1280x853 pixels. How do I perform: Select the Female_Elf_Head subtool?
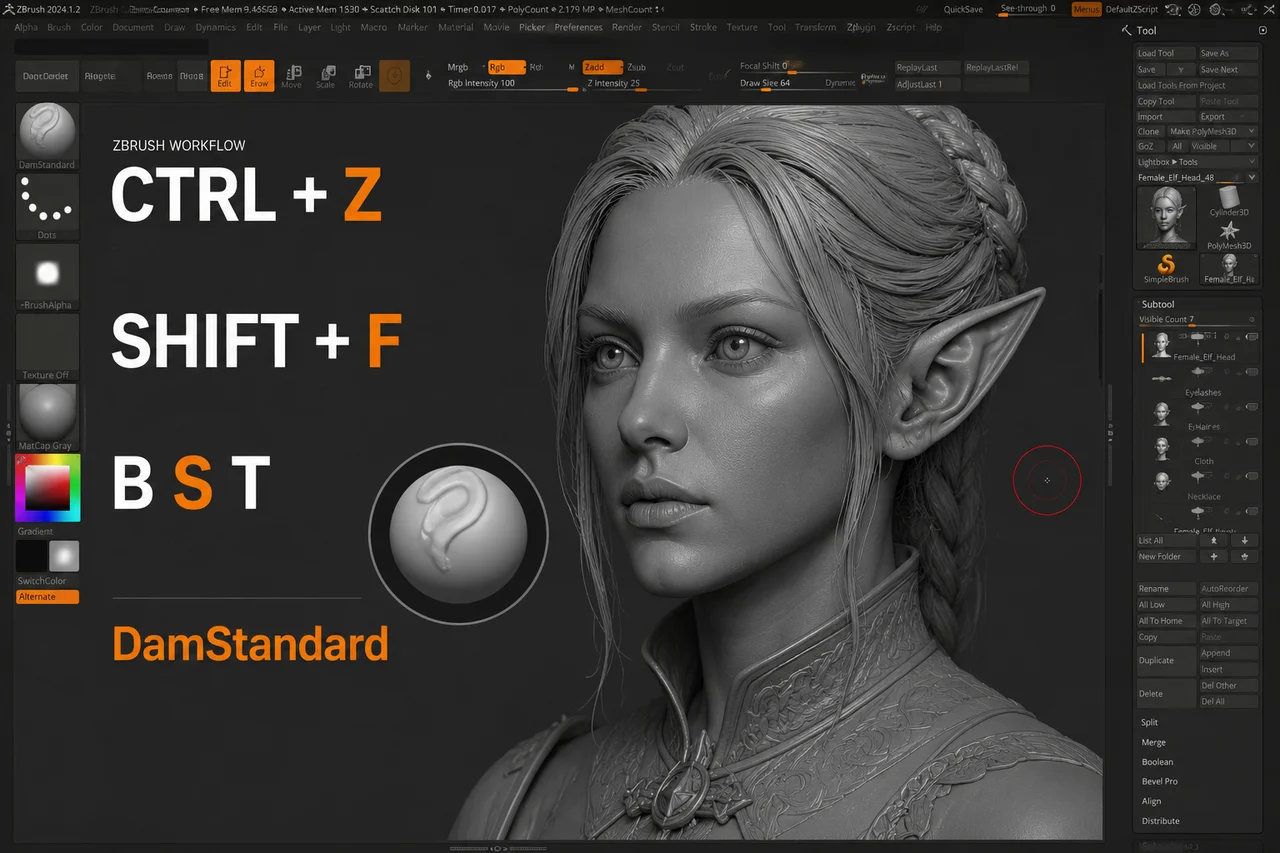tap(1199, 347)
